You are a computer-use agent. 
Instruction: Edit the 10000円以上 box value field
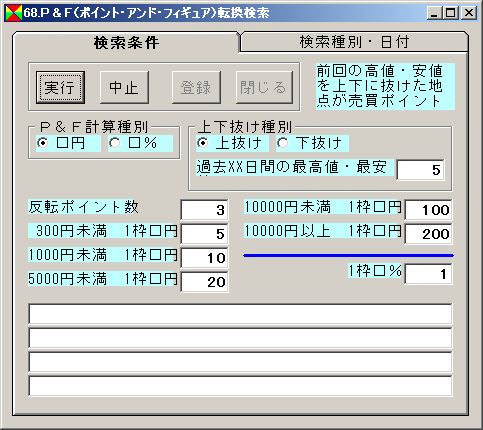[x=428, y=234]
